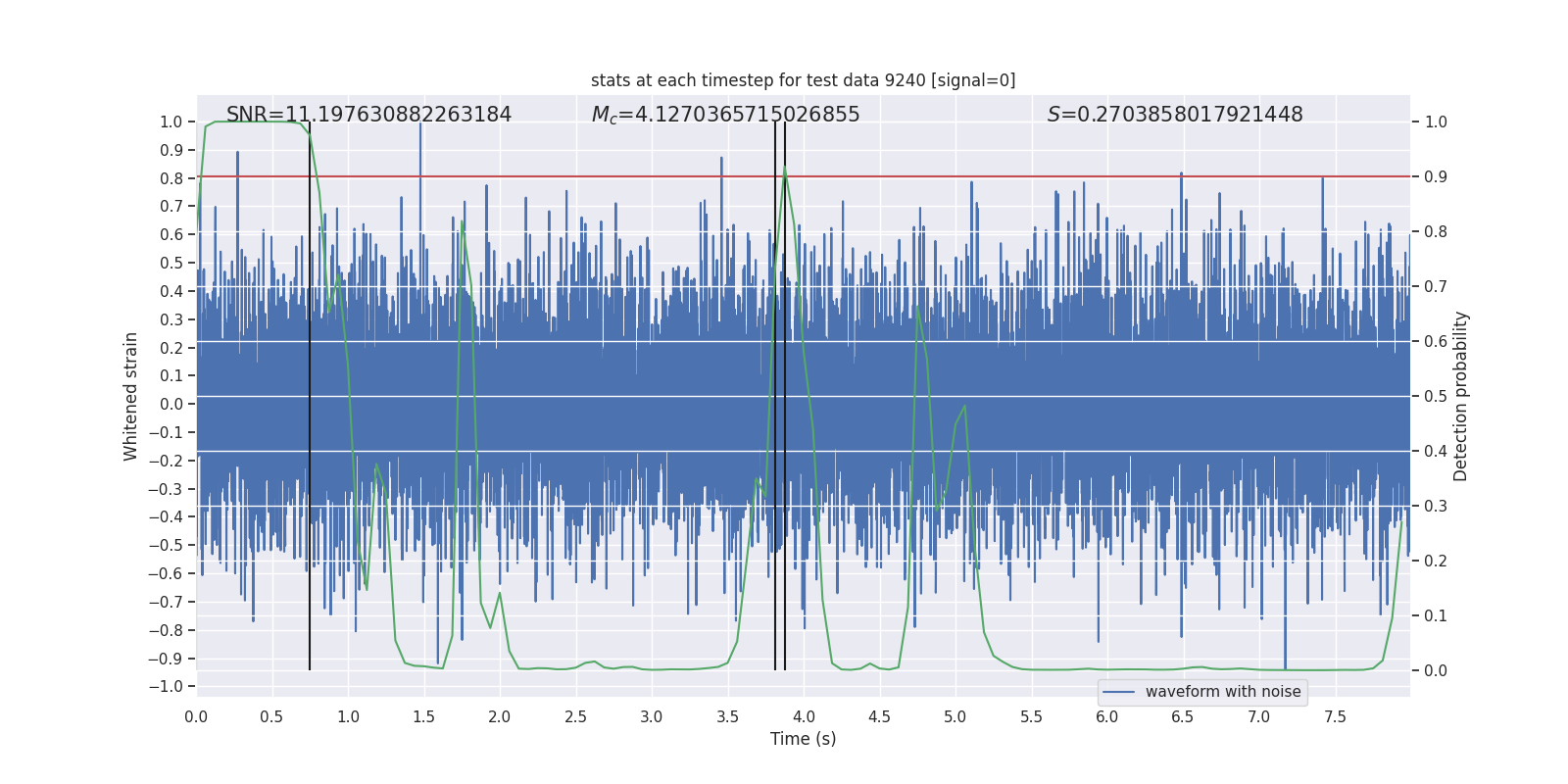Click the x-axis tick label 4.0

(x=803, y=716)
